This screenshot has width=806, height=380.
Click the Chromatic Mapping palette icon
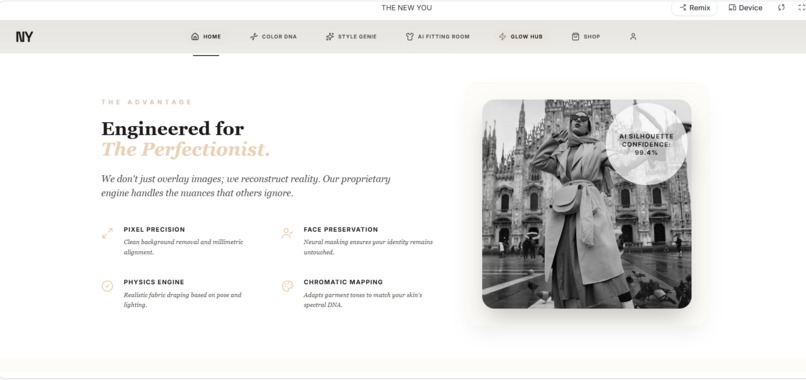coord(287,286)
